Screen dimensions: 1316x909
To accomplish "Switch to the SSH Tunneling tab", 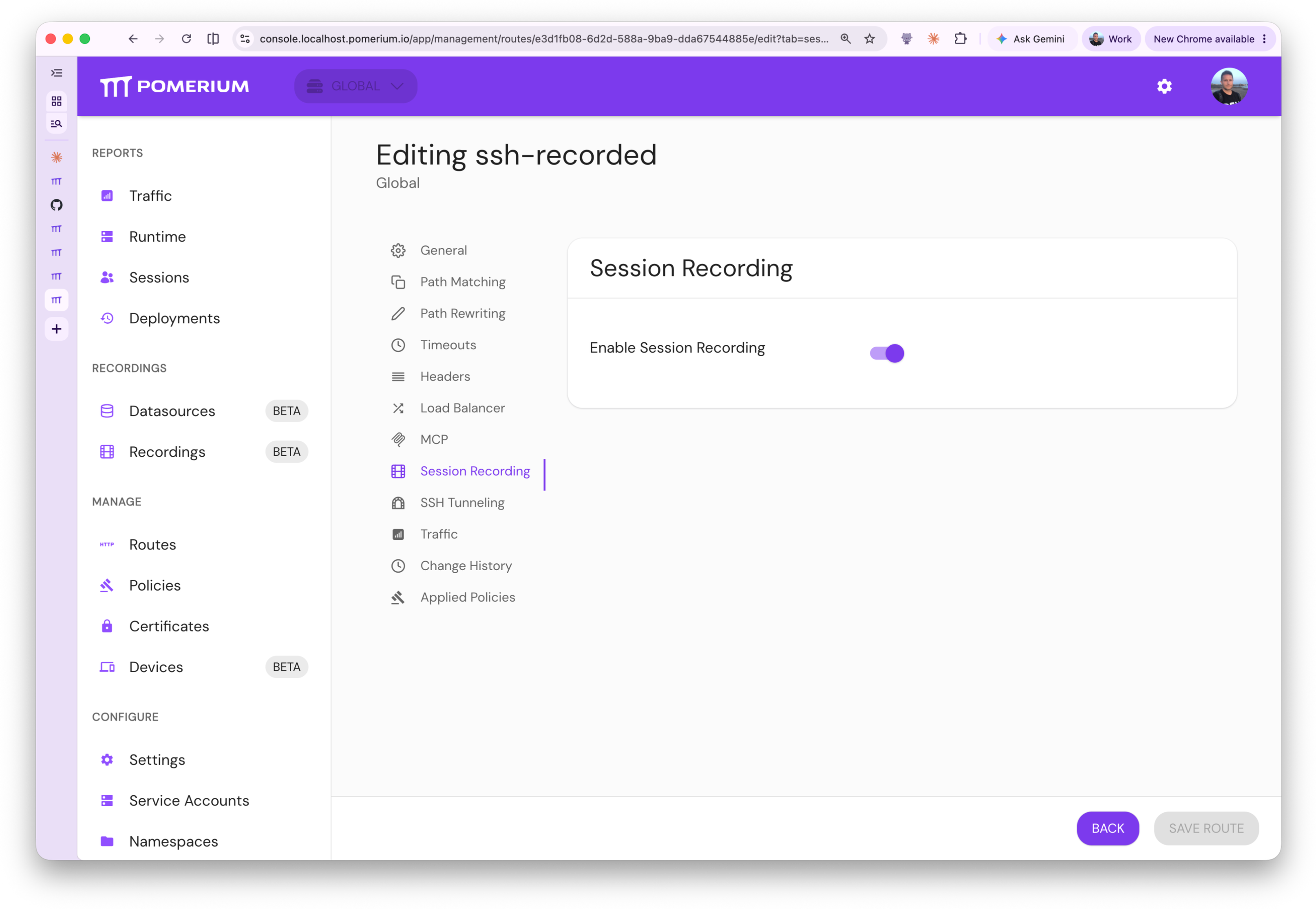I will pos(462,502).
